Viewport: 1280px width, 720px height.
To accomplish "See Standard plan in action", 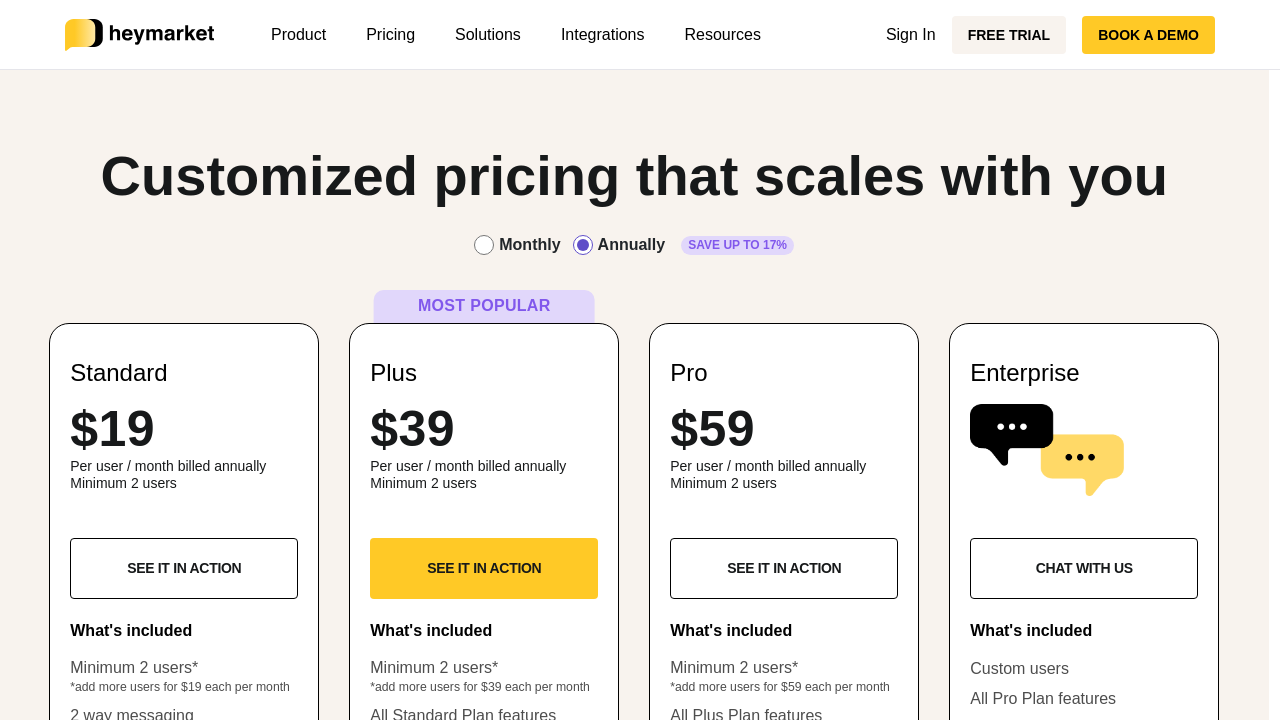I will [x=184, y=568].
